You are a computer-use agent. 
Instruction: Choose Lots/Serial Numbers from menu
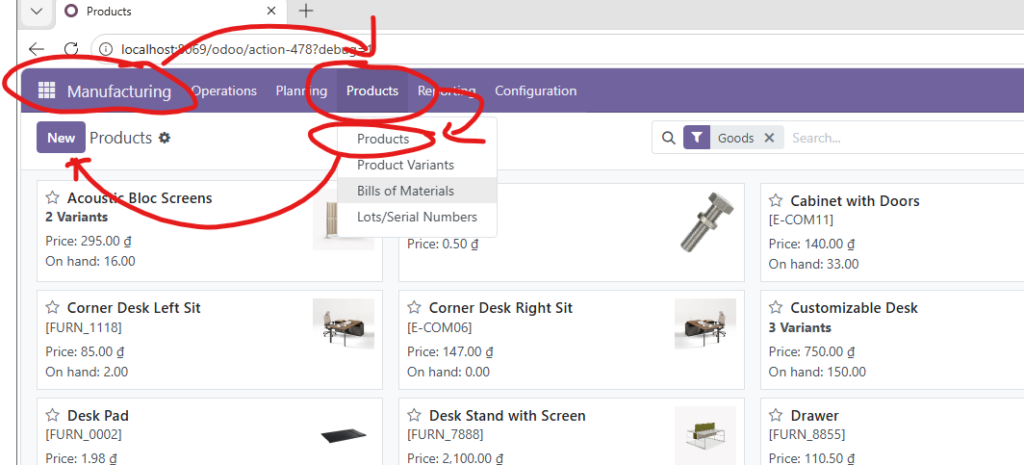point(417,217)
